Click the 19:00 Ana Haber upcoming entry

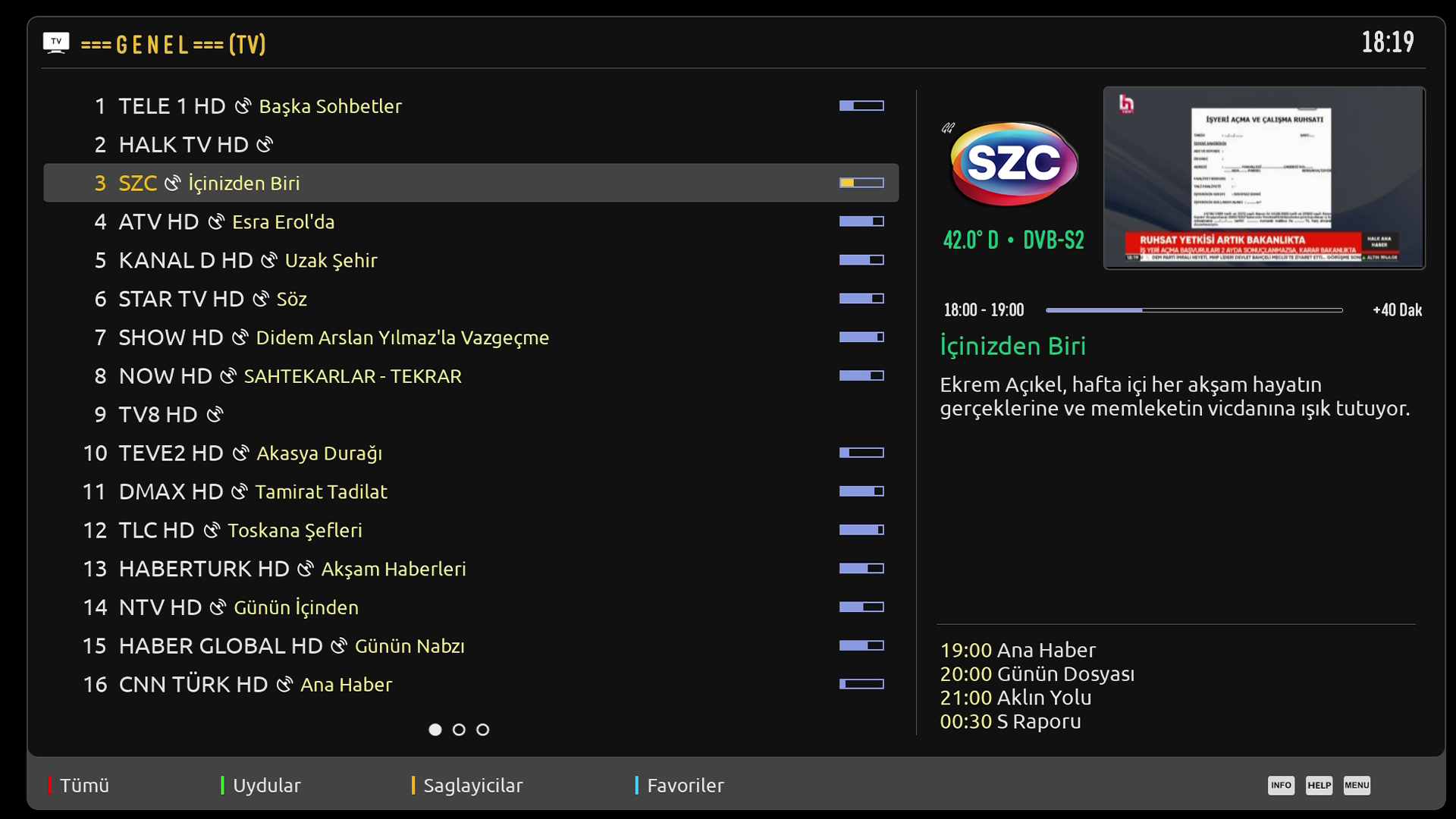coord(1018,651)
